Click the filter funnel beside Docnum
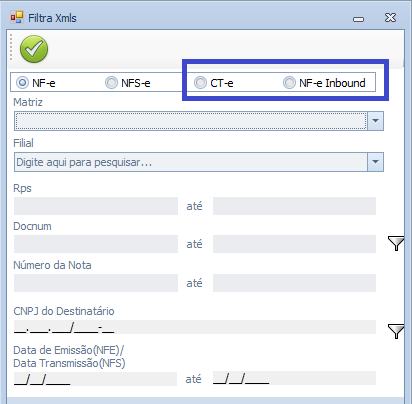 (x=396, y=243)
